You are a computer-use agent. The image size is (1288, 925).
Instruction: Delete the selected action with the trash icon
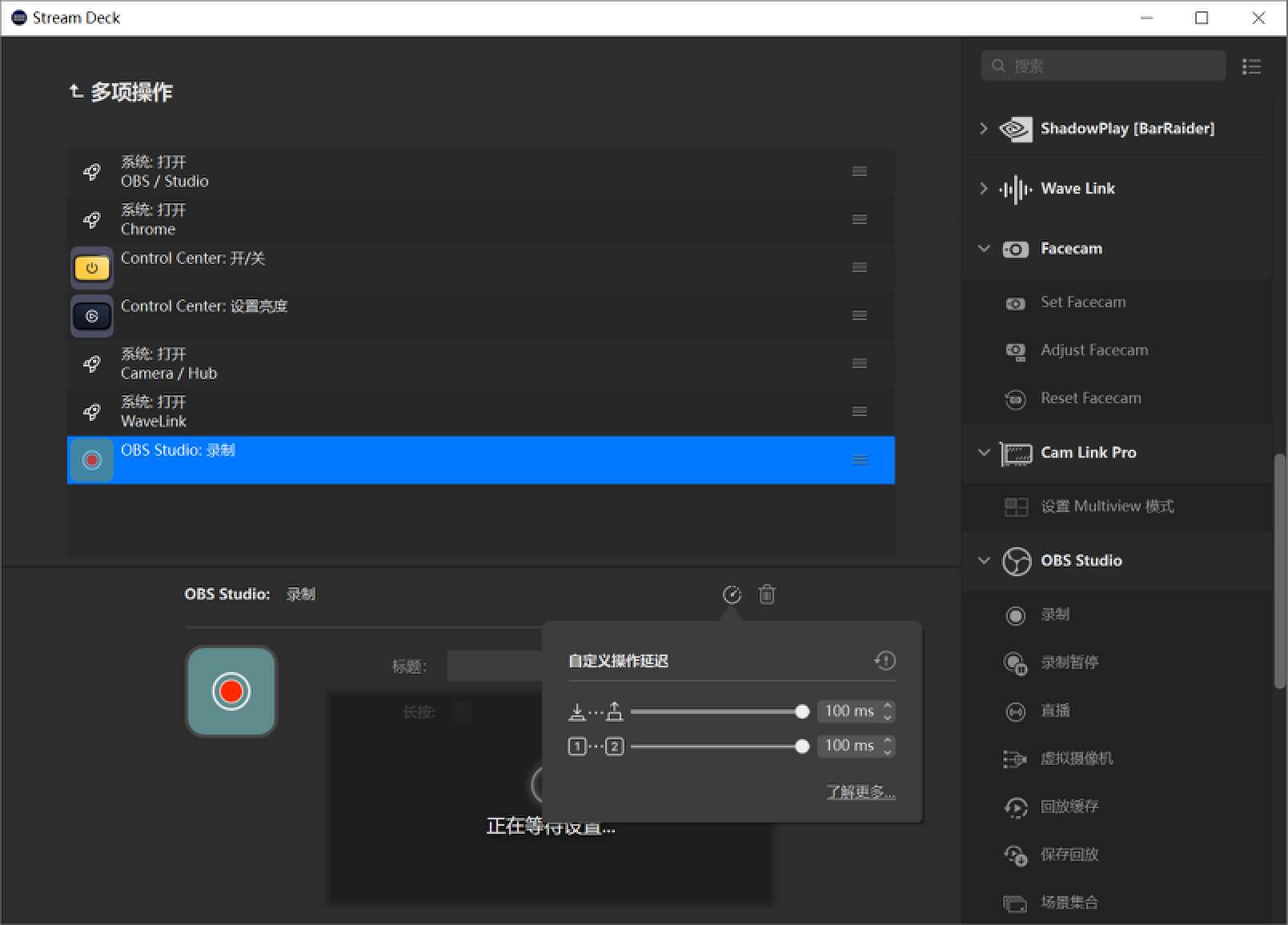tap(767, 595)
